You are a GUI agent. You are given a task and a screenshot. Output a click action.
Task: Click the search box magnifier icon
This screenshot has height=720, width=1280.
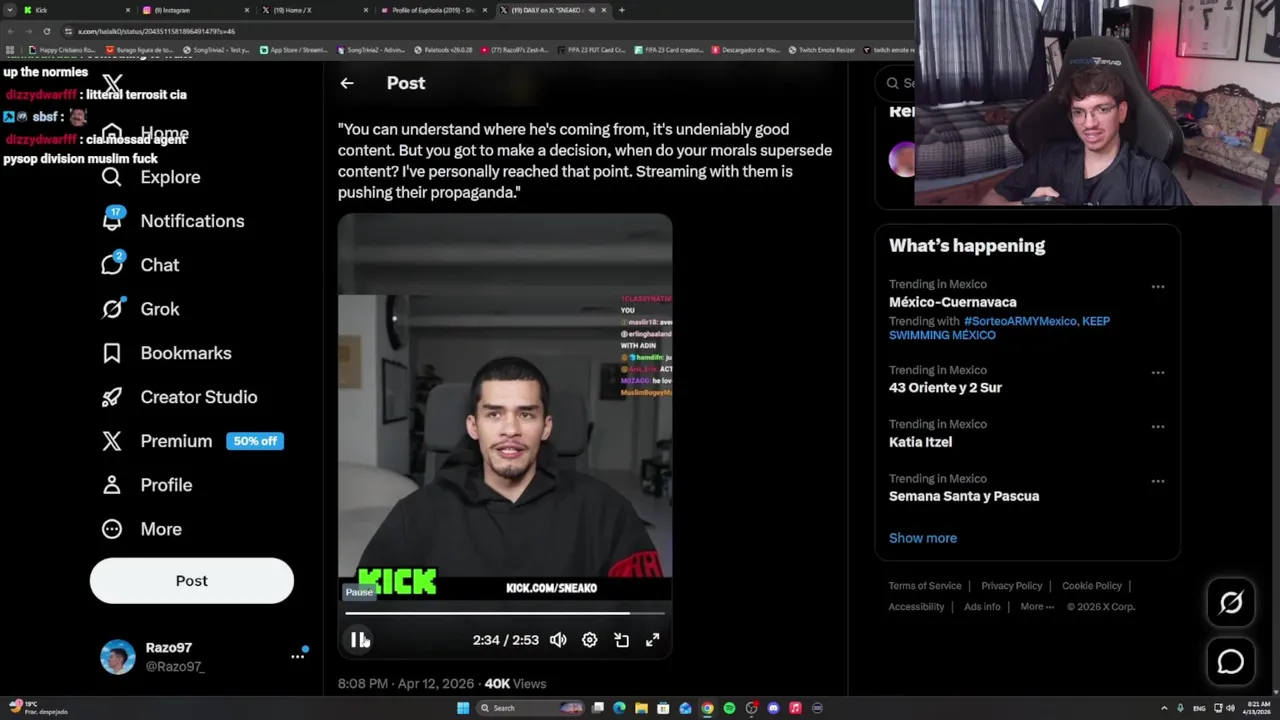(893, 83)
